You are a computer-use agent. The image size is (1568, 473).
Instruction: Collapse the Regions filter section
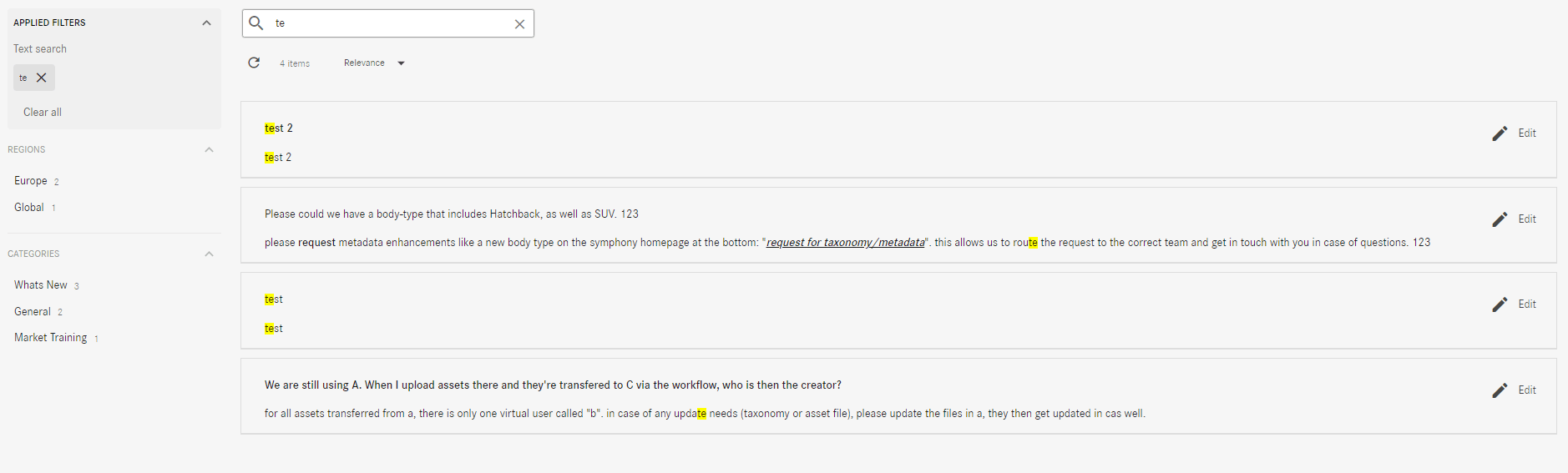(x=209, y=150)
